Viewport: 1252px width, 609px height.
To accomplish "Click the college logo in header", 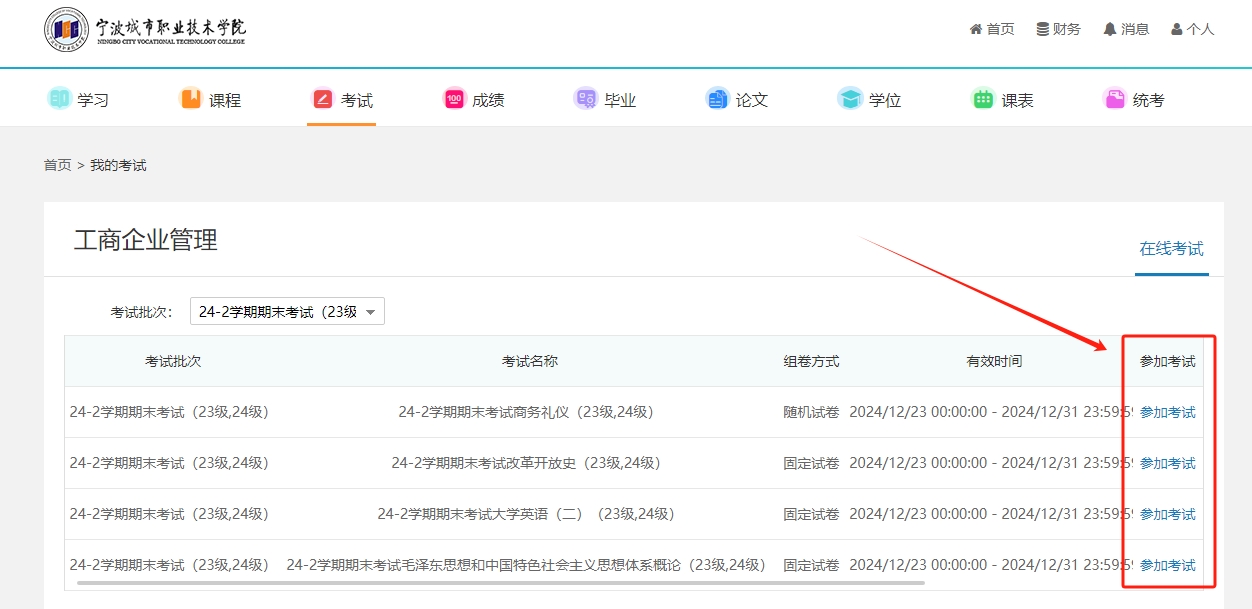I will click(145, 29).
